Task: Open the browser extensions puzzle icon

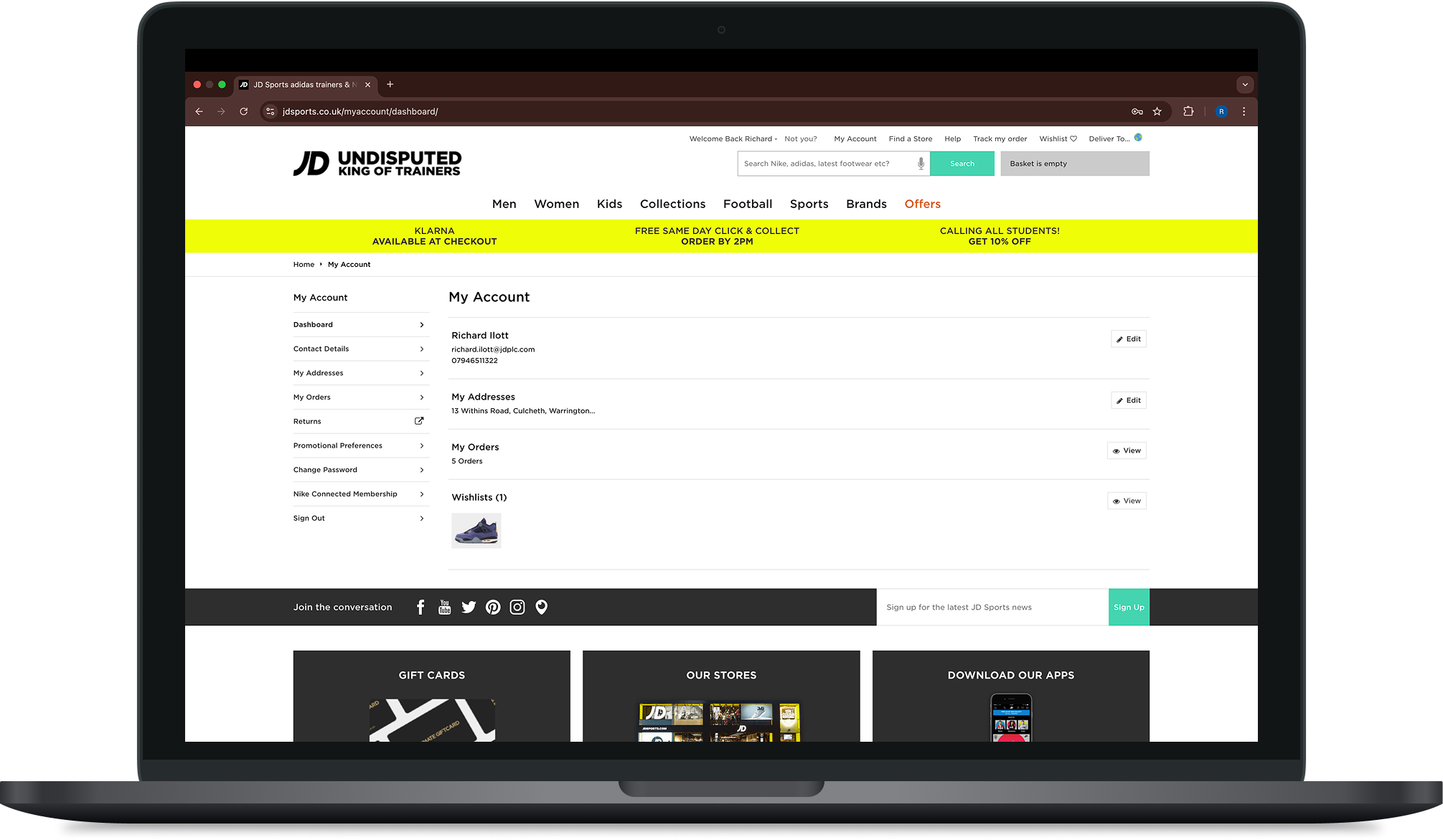Action: [x=1188, y=112]
